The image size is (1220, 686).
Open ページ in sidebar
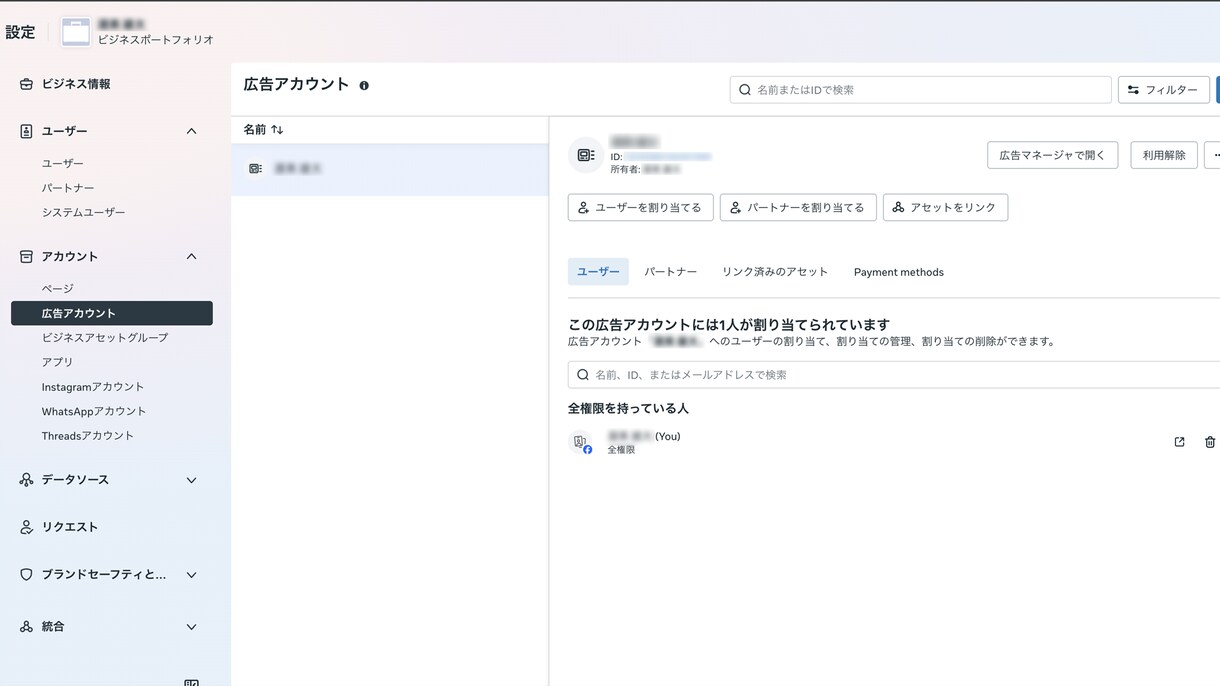click(58, 288)
